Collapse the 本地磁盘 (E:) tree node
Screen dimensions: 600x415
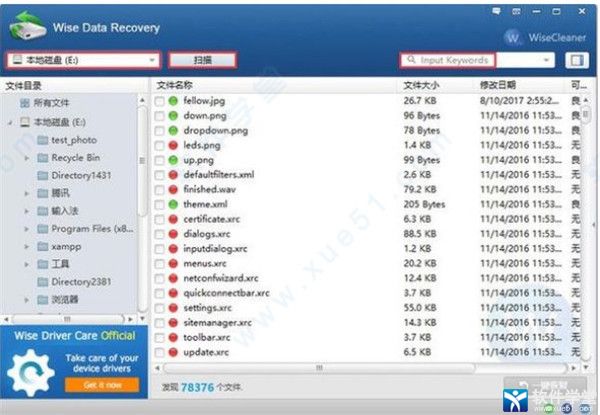10,122
